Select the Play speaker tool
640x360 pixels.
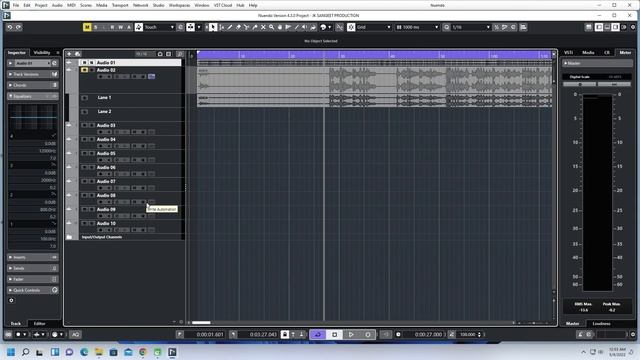tap(305, 27)
